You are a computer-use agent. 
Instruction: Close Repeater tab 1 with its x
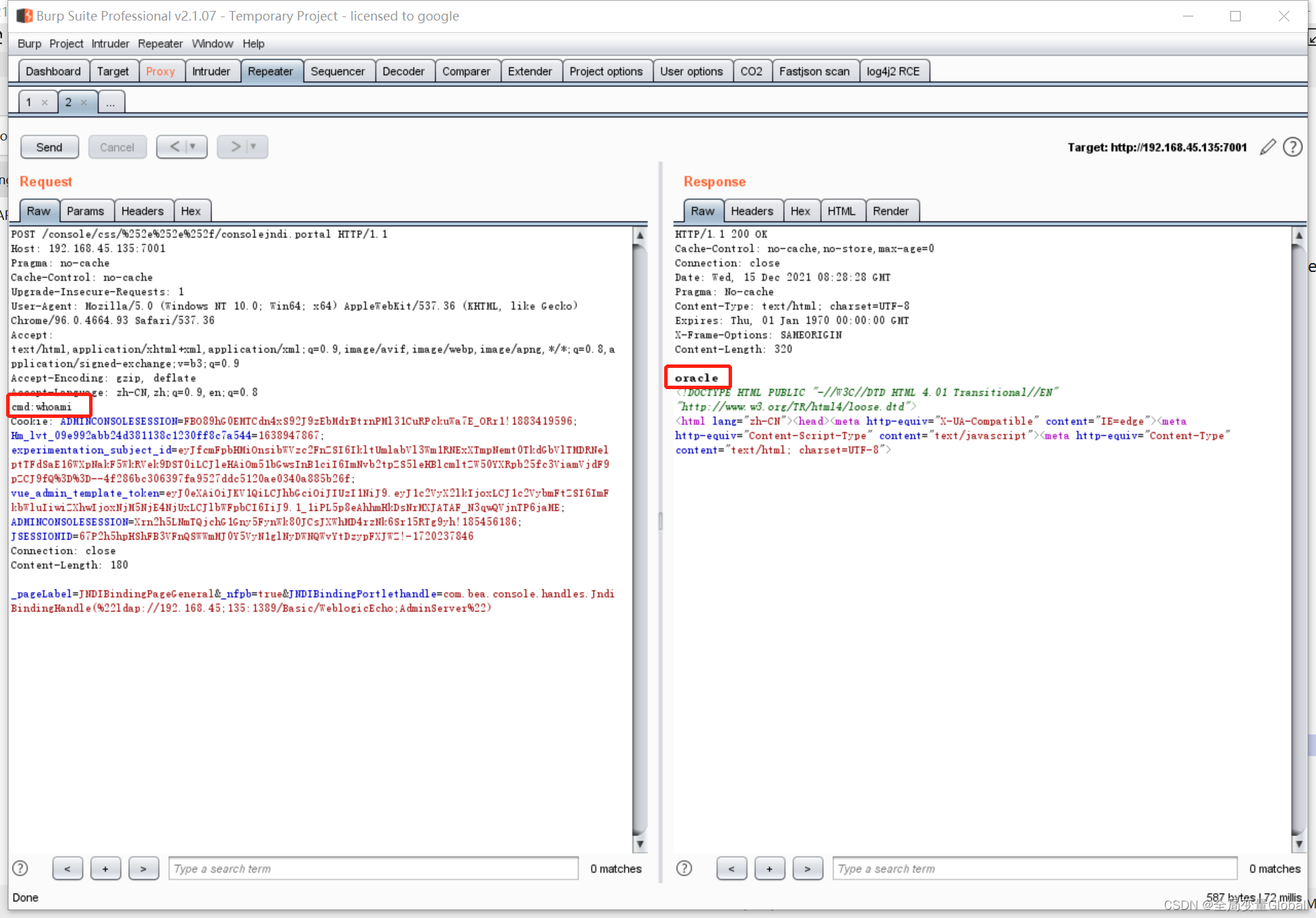45,103
